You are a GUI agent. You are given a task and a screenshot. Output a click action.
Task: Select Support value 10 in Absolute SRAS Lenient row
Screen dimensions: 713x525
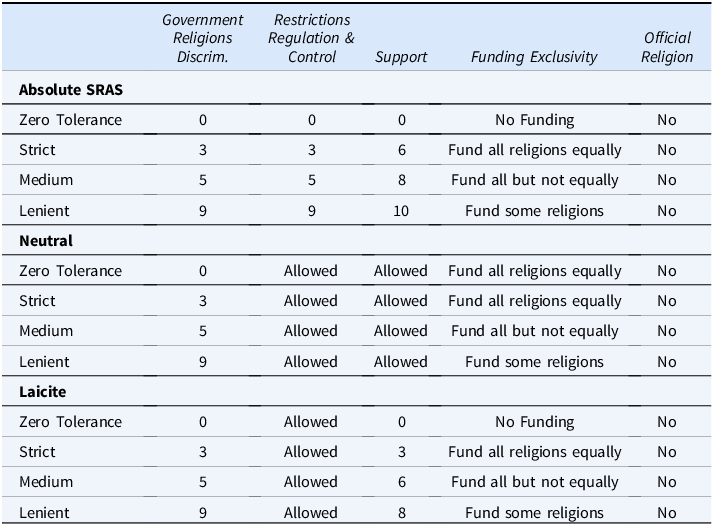(400, 211)
